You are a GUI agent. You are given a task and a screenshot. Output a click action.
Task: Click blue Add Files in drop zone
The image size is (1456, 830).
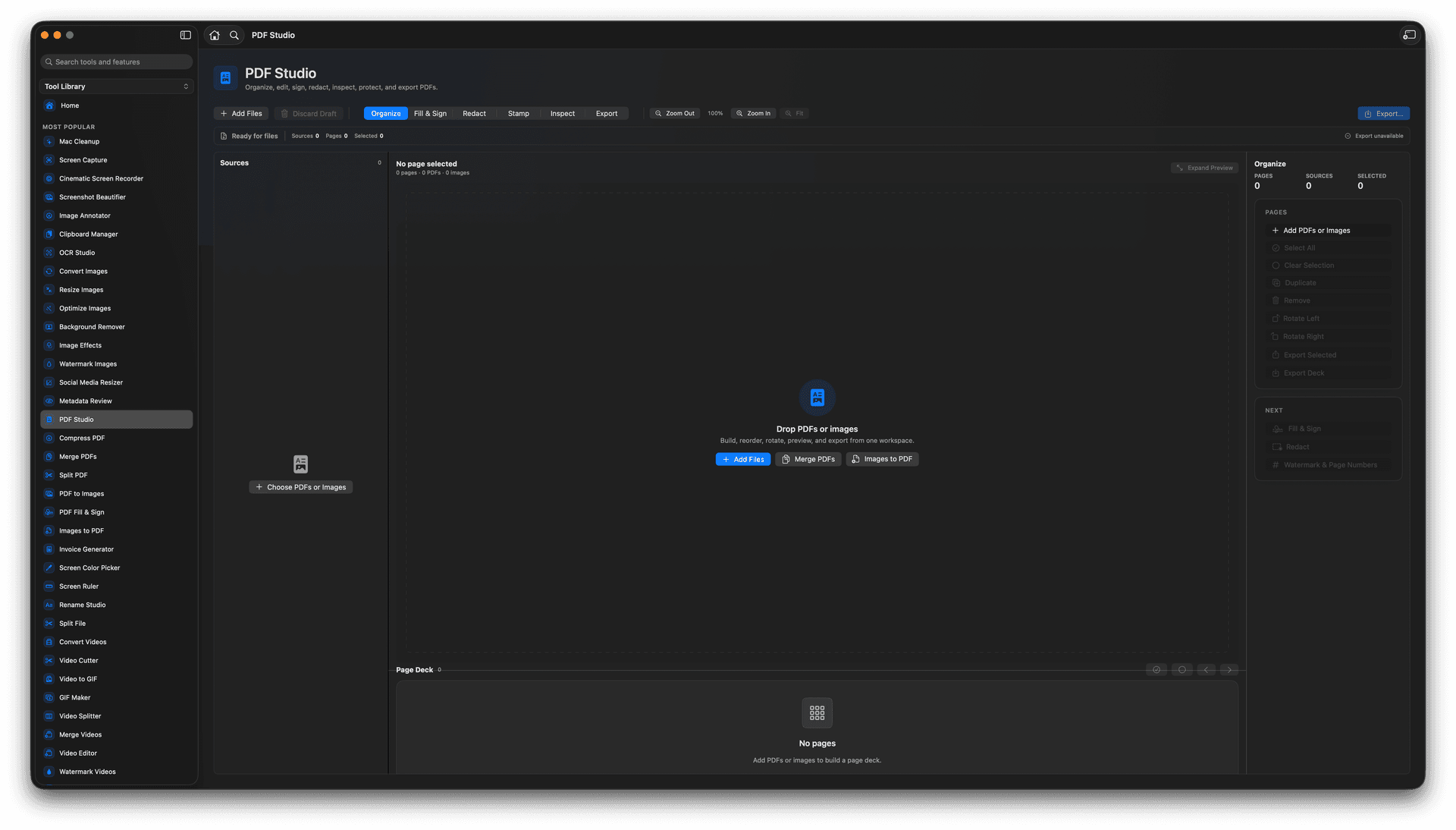pyautogui.click(x=743, y=459)
